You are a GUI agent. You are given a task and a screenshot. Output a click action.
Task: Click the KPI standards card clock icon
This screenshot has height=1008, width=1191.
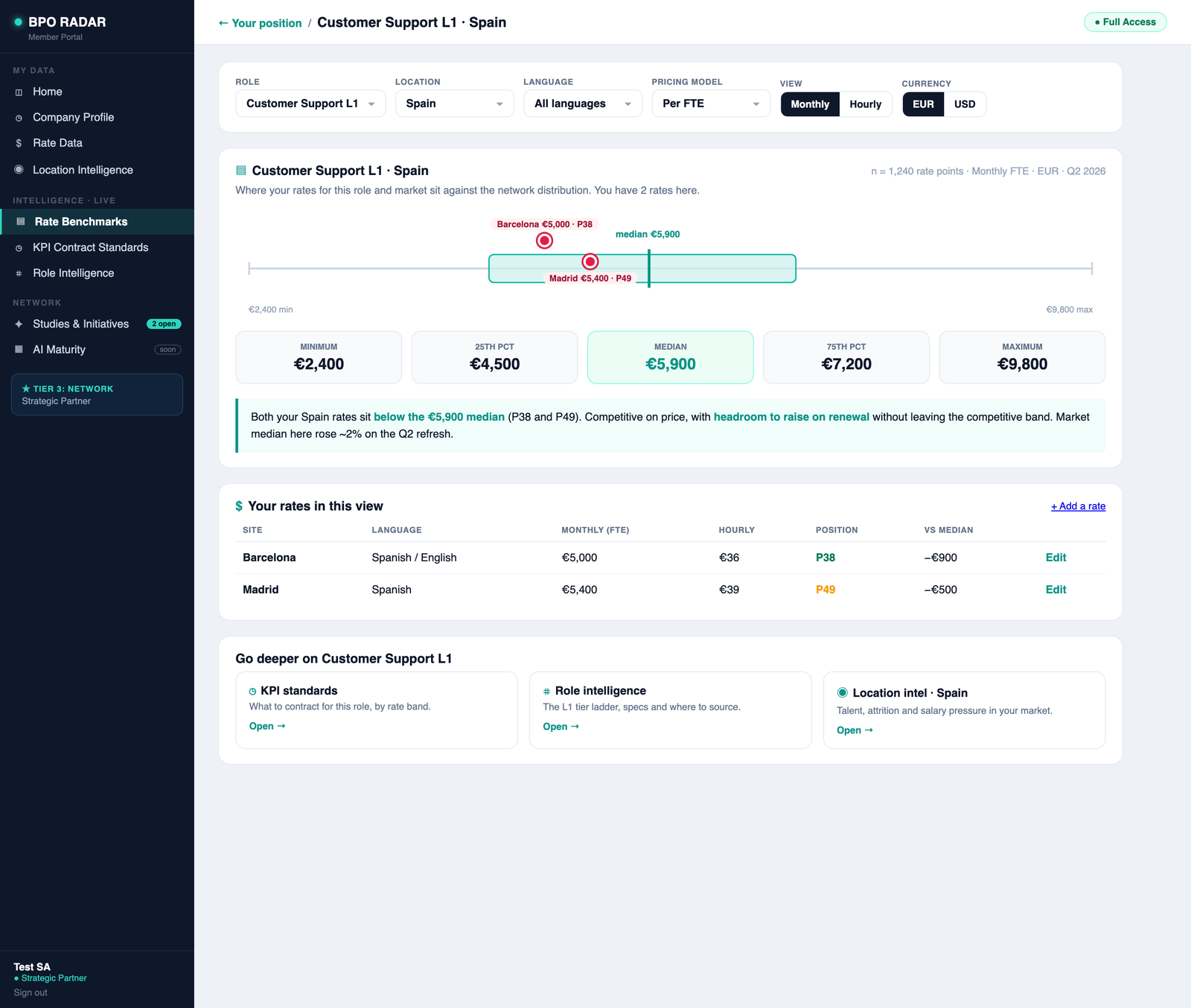(253, 692)
